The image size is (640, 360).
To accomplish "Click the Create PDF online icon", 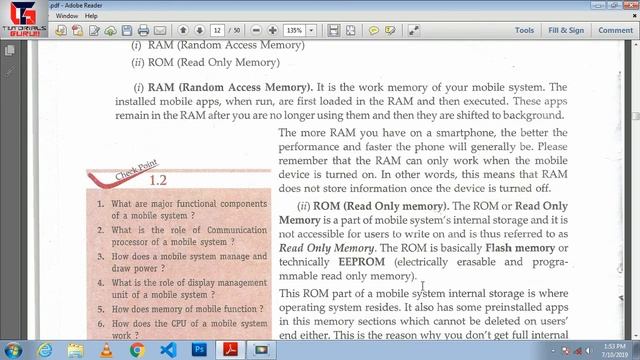I will tap(77, 31).
